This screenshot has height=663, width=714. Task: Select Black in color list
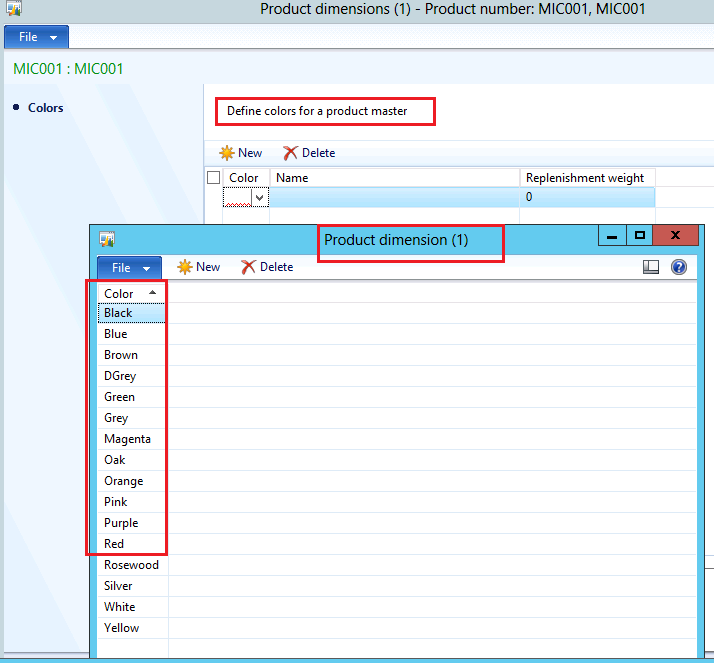click(x=131, y=313)
